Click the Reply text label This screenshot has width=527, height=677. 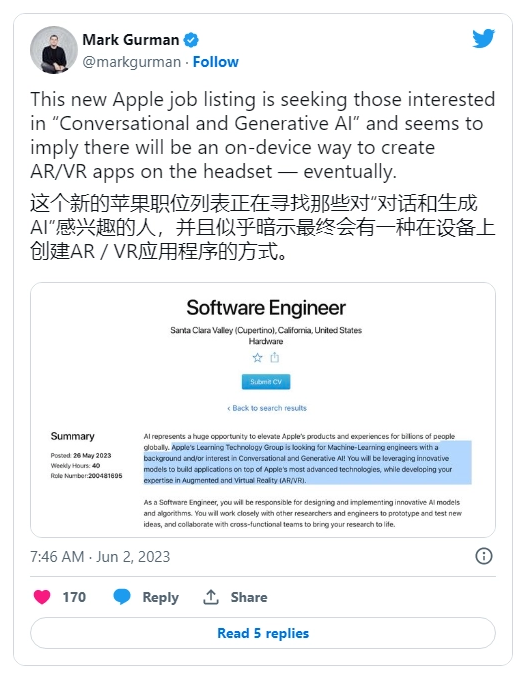point(161,598)
